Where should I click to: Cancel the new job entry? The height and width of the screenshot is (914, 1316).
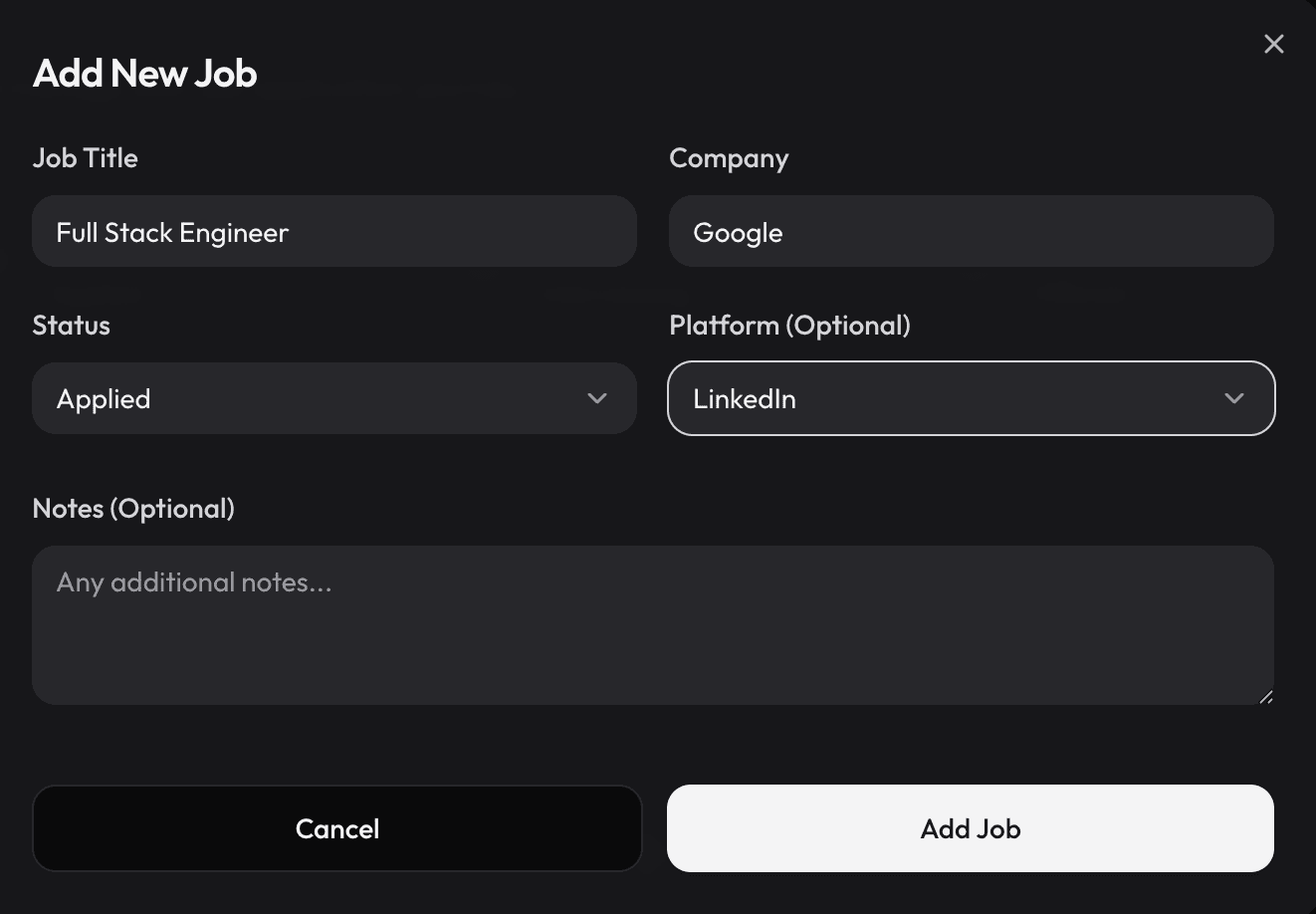pos(337,828)
